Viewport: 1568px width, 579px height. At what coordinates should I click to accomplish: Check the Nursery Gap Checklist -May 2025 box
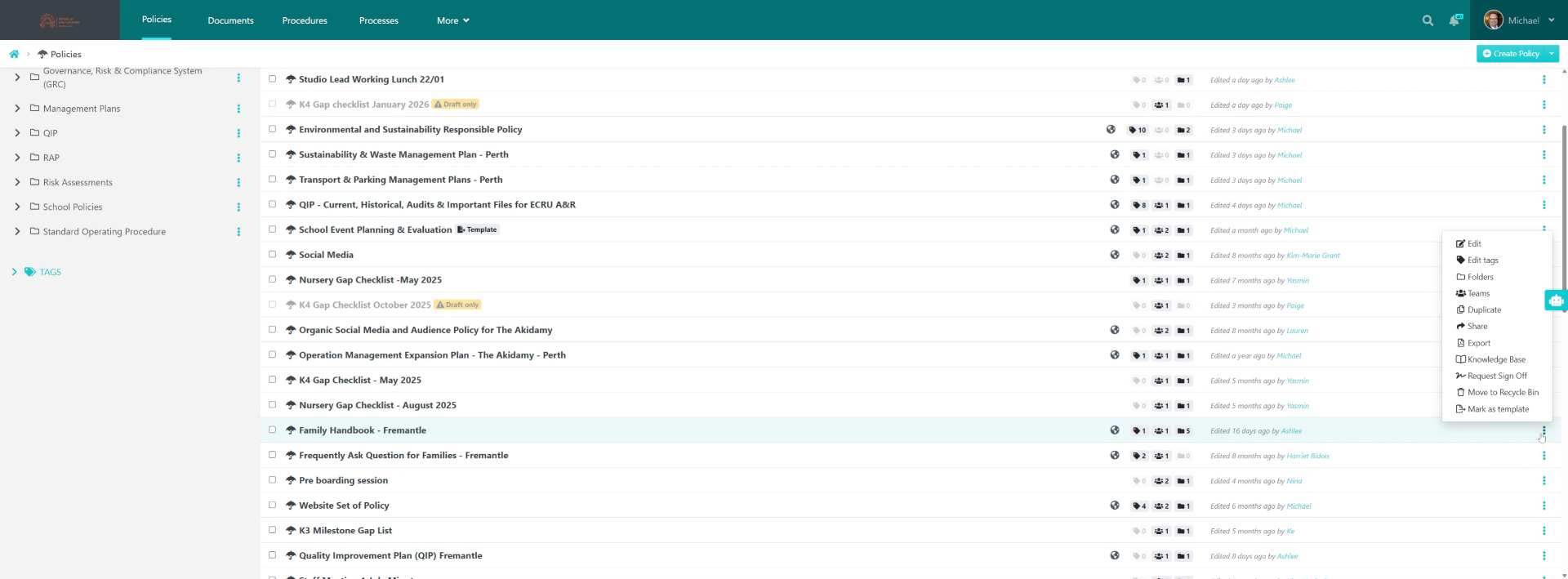pos(273,279)
